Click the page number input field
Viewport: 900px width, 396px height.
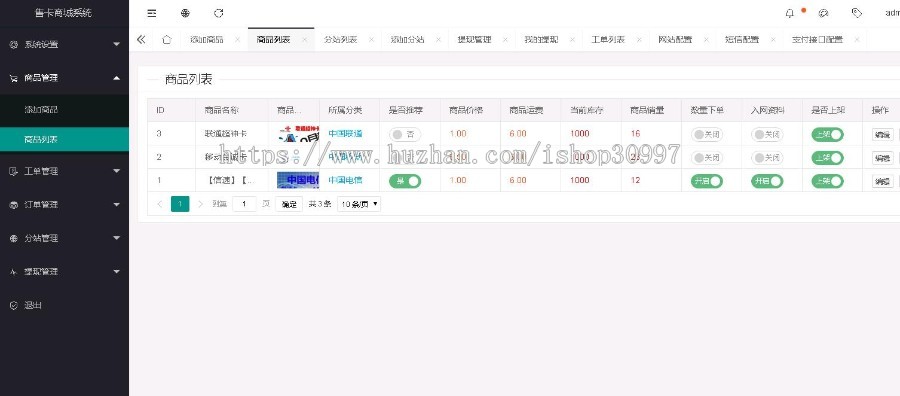pos(245,204)
